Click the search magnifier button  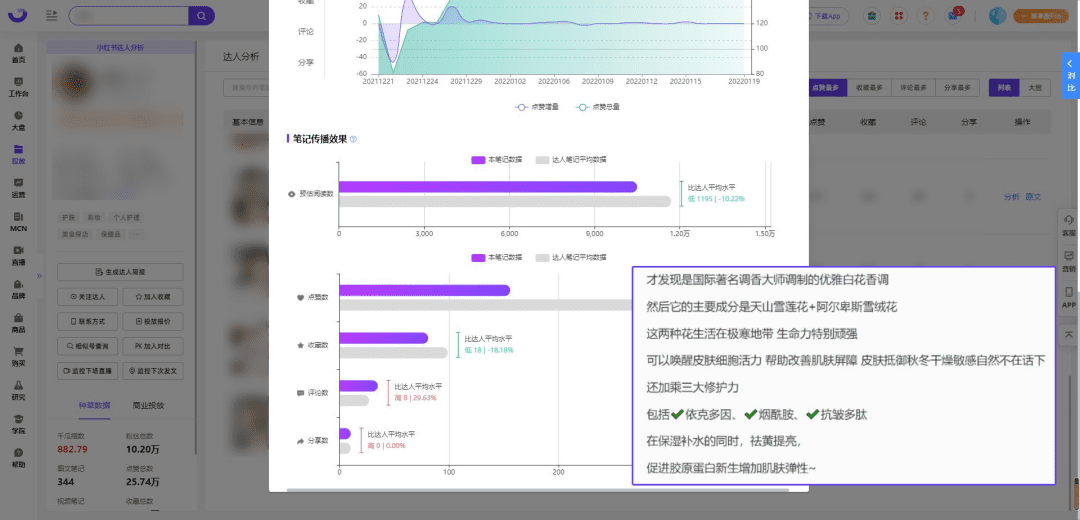point(201,16)
